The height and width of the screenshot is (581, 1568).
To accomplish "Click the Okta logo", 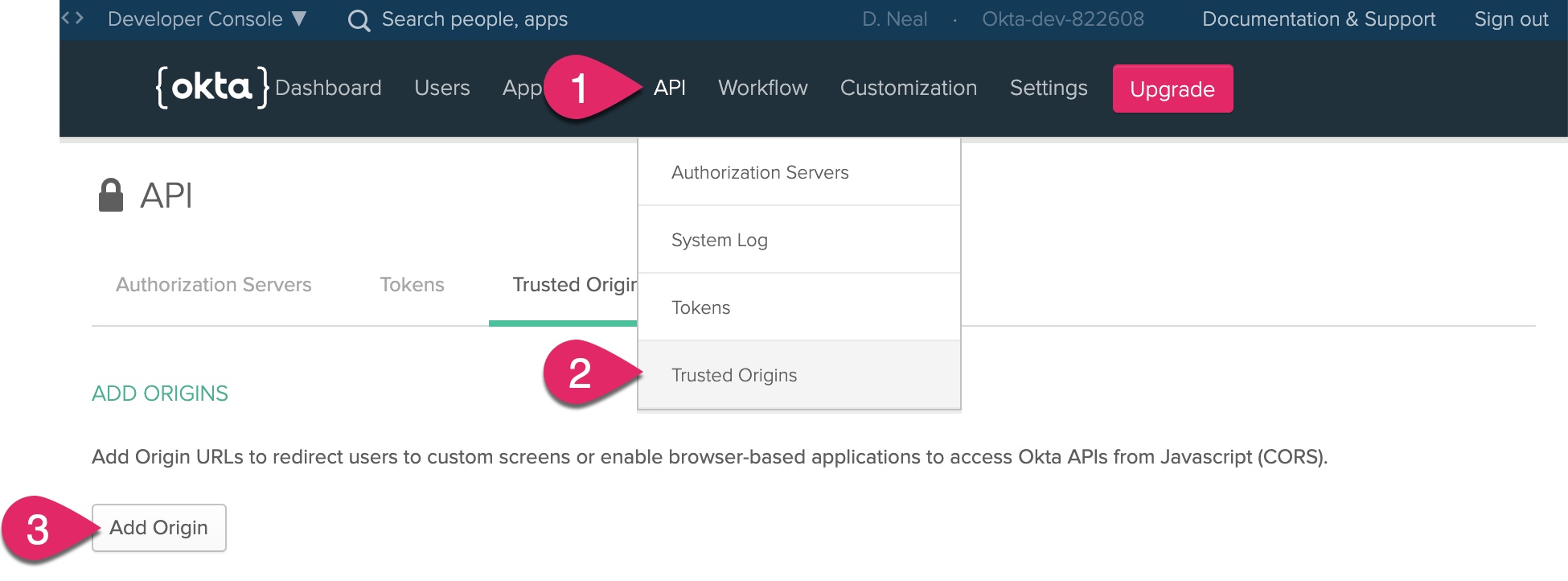I will [211, 87].
